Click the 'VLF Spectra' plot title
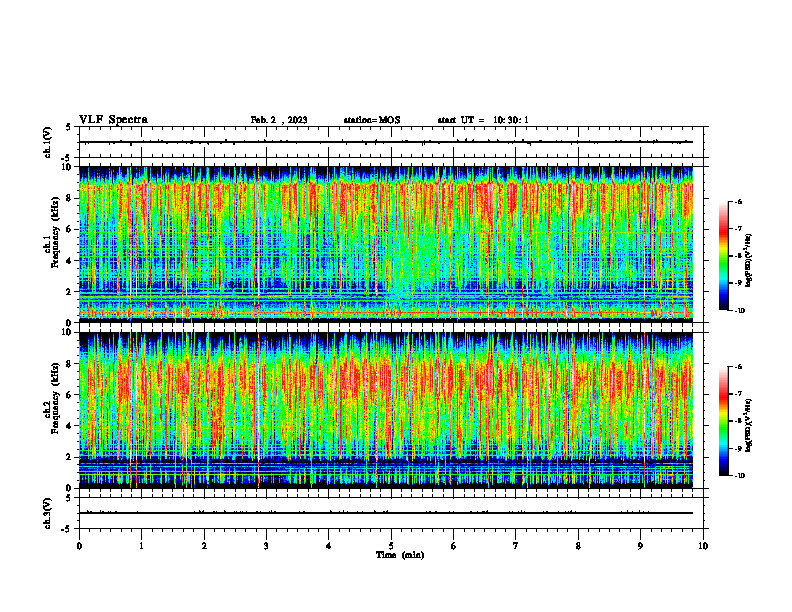 113,120
